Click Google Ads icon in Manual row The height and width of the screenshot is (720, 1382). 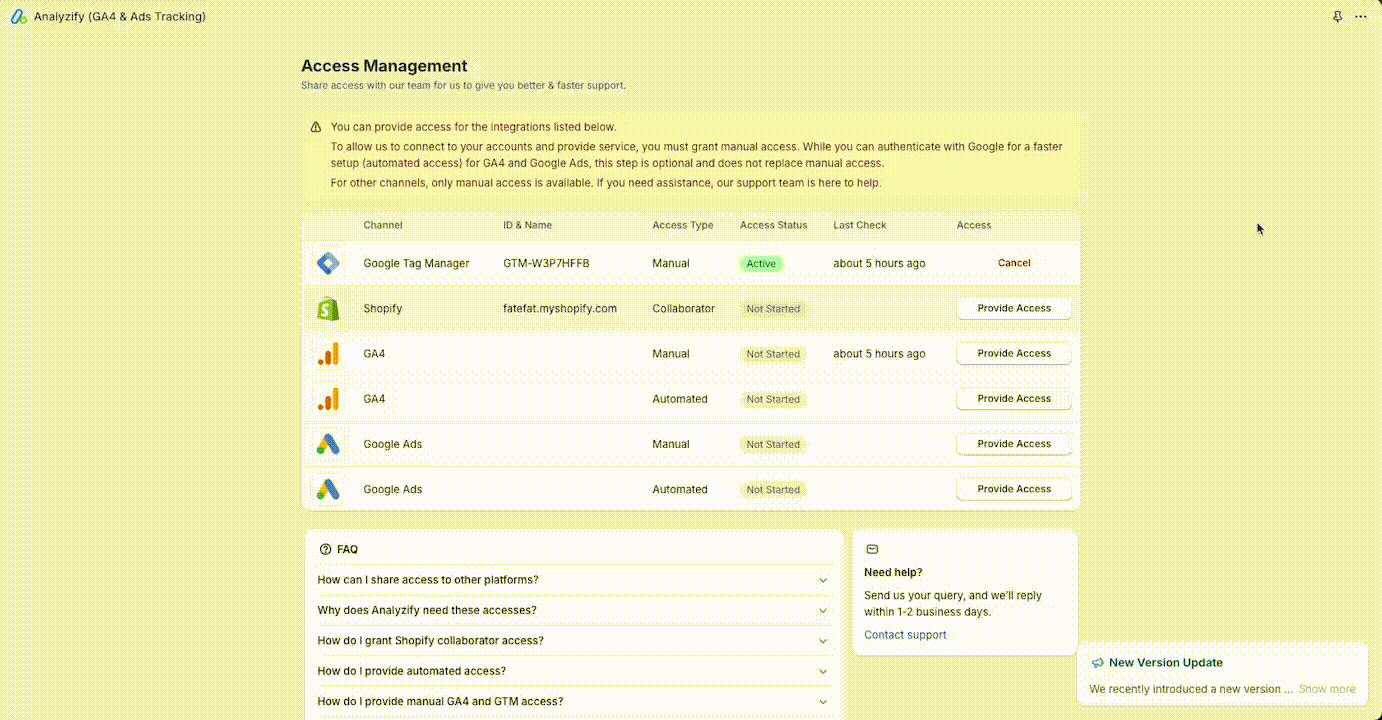click(x=328, y=444)
